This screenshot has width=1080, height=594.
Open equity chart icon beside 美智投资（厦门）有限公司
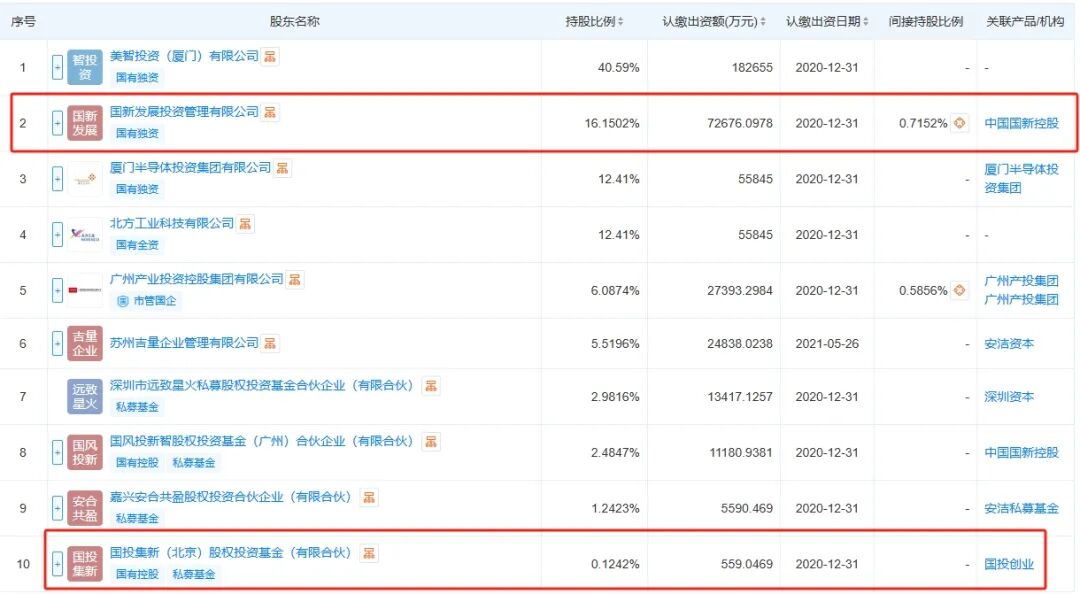click(271, 57)
